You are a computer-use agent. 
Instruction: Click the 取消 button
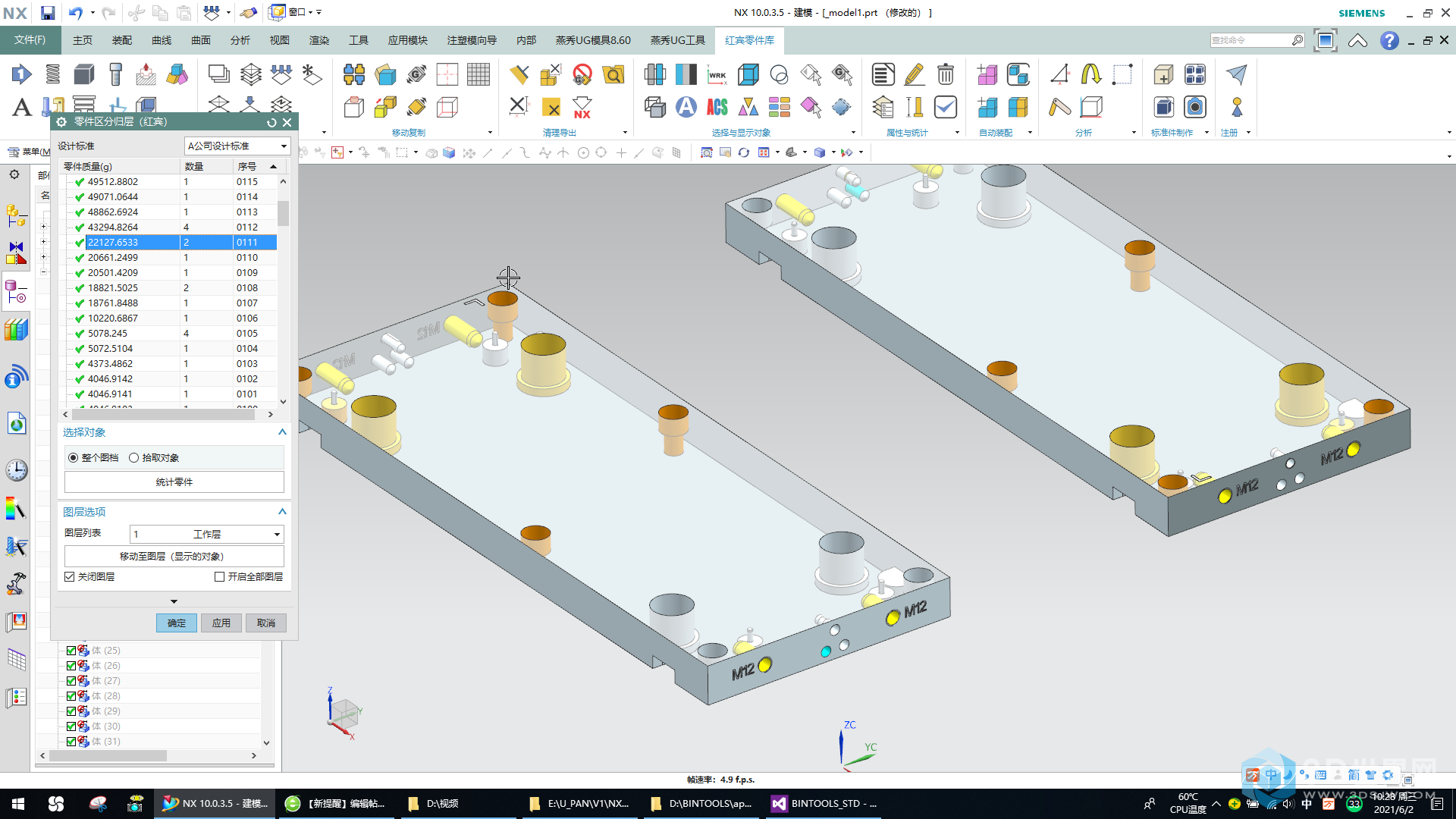[x=266, y=623]
